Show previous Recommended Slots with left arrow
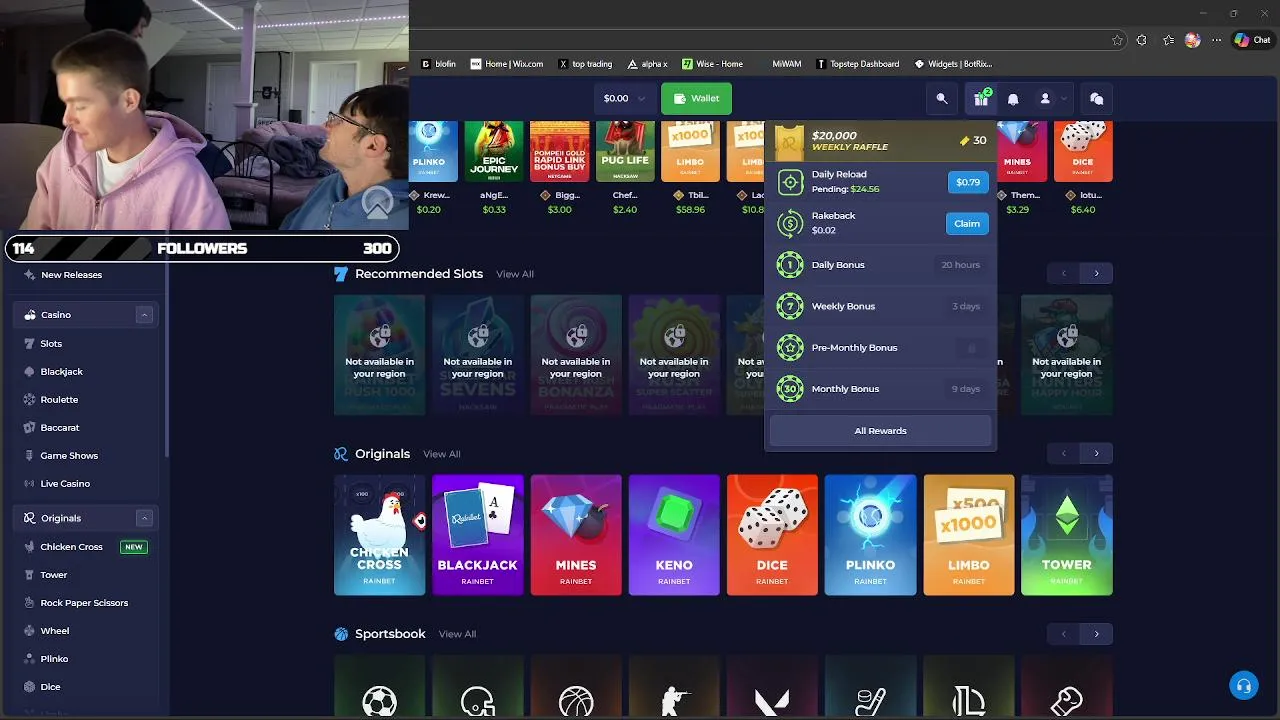This screenshot has width=1280, height=720. (1063, 273)
